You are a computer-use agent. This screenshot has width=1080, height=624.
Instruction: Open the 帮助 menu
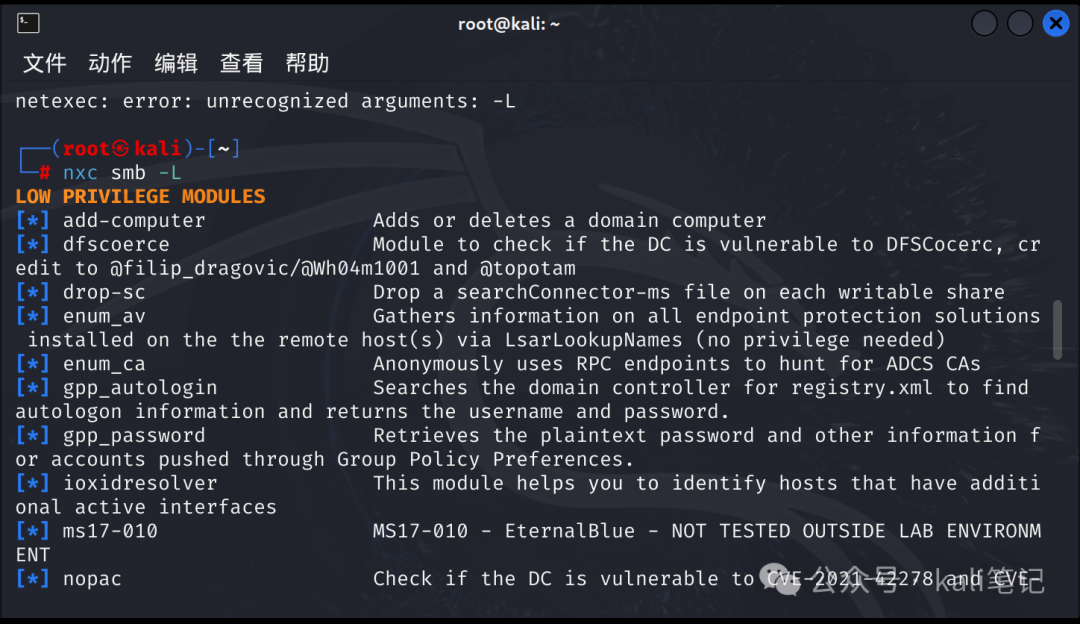[x=307, y=63]
